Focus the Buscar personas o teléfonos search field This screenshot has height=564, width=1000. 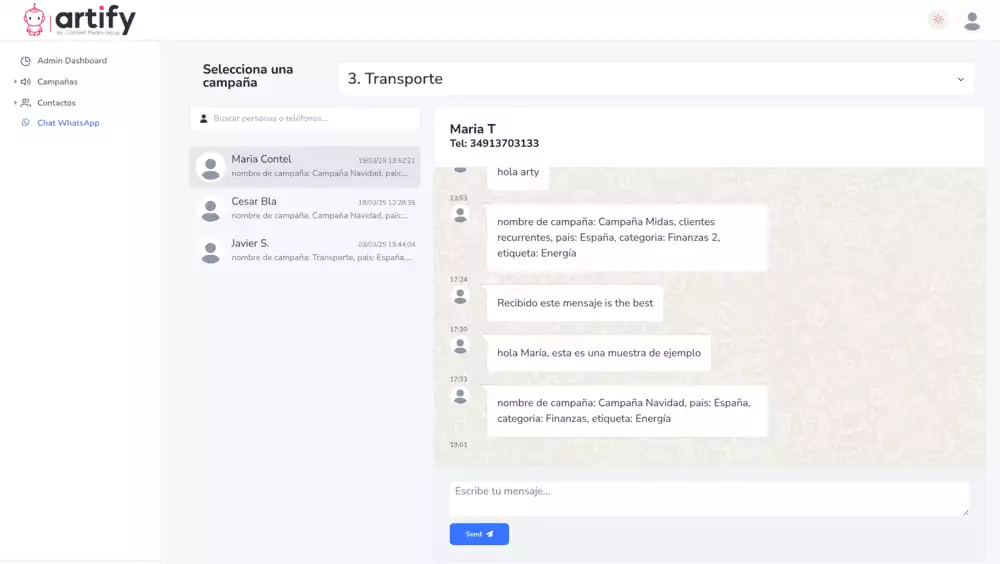point(310,118)
